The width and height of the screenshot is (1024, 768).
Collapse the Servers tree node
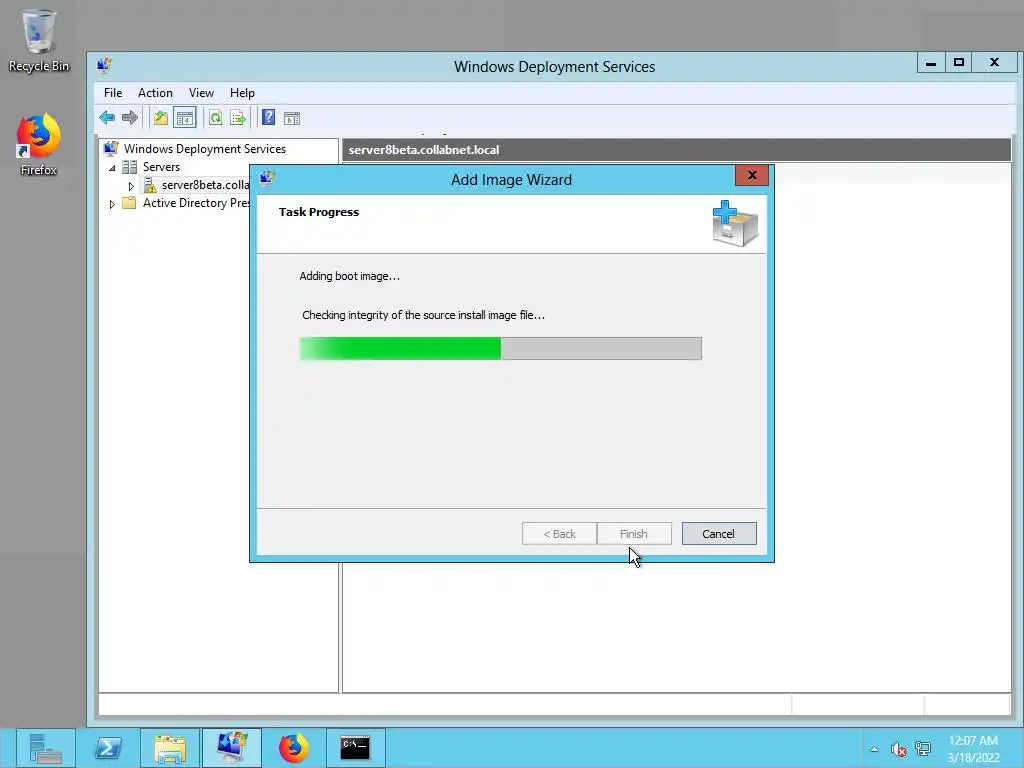tap(112, 168)
